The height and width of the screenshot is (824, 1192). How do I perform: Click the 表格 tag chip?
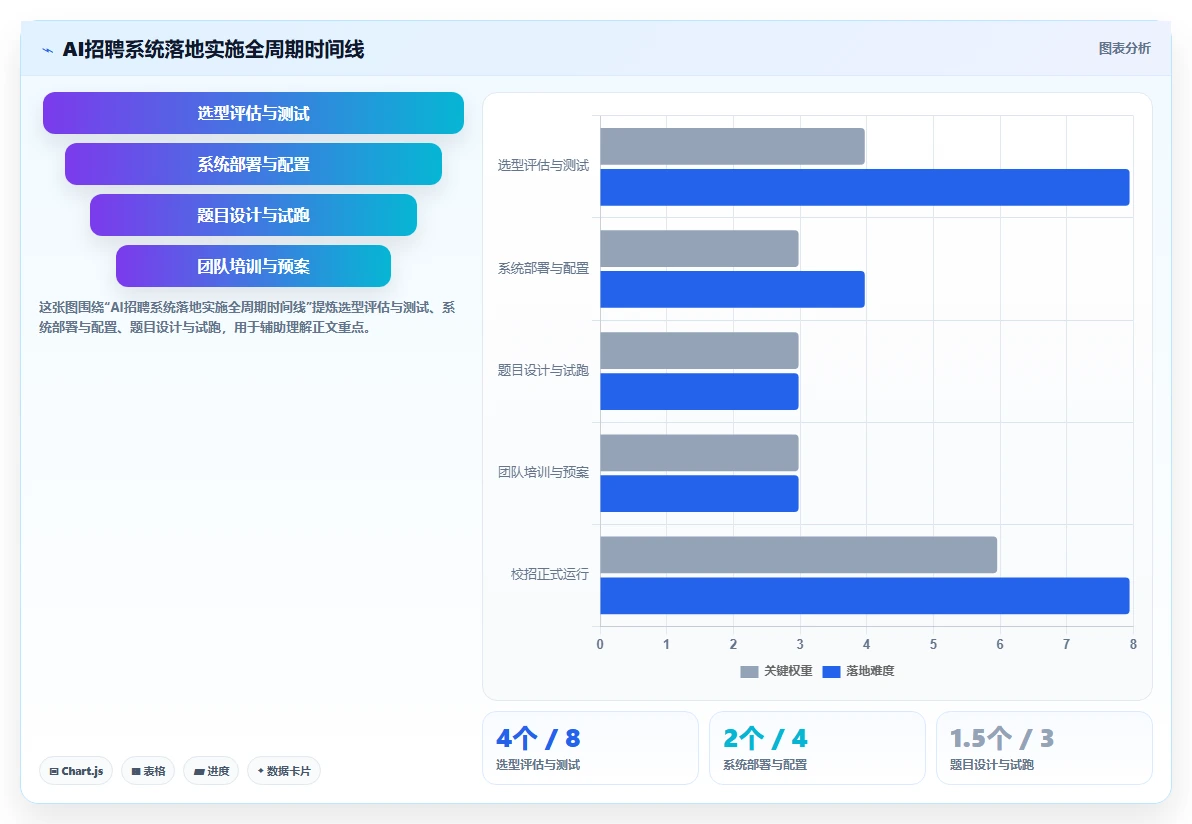(148, 771)
